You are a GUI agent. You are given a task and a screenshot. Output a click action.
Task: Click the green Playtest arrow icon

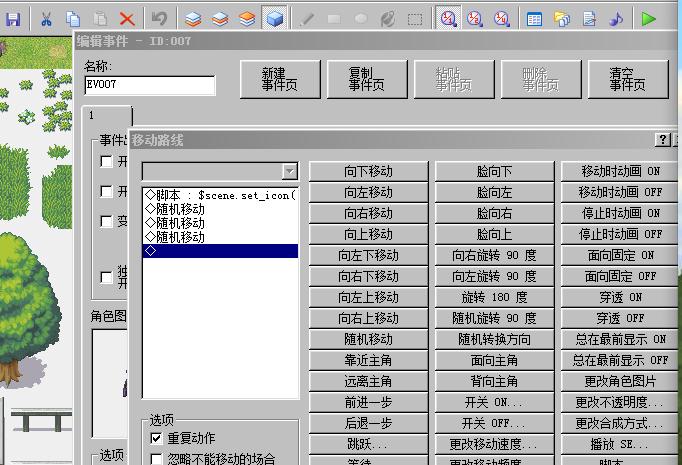[x=649, y=19]
